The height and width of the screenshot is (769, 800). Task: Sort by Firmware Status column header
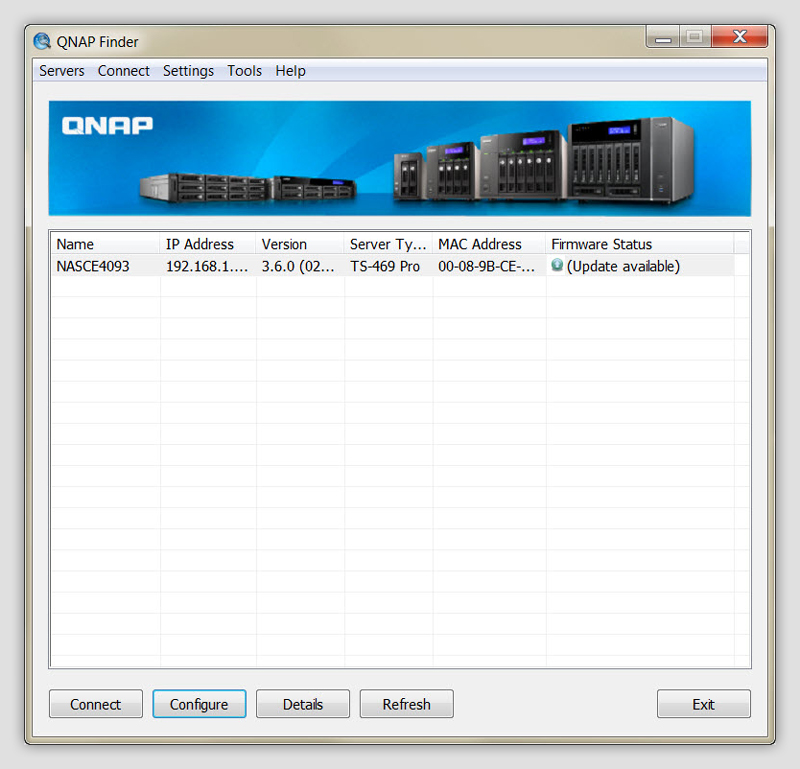pyautogui.click(x=640, y=244)
